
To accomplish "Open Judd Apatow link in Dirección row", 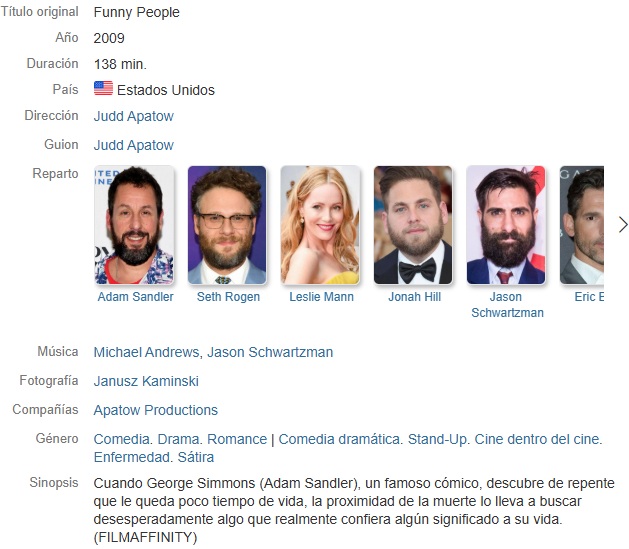I will tap(134, 116).
